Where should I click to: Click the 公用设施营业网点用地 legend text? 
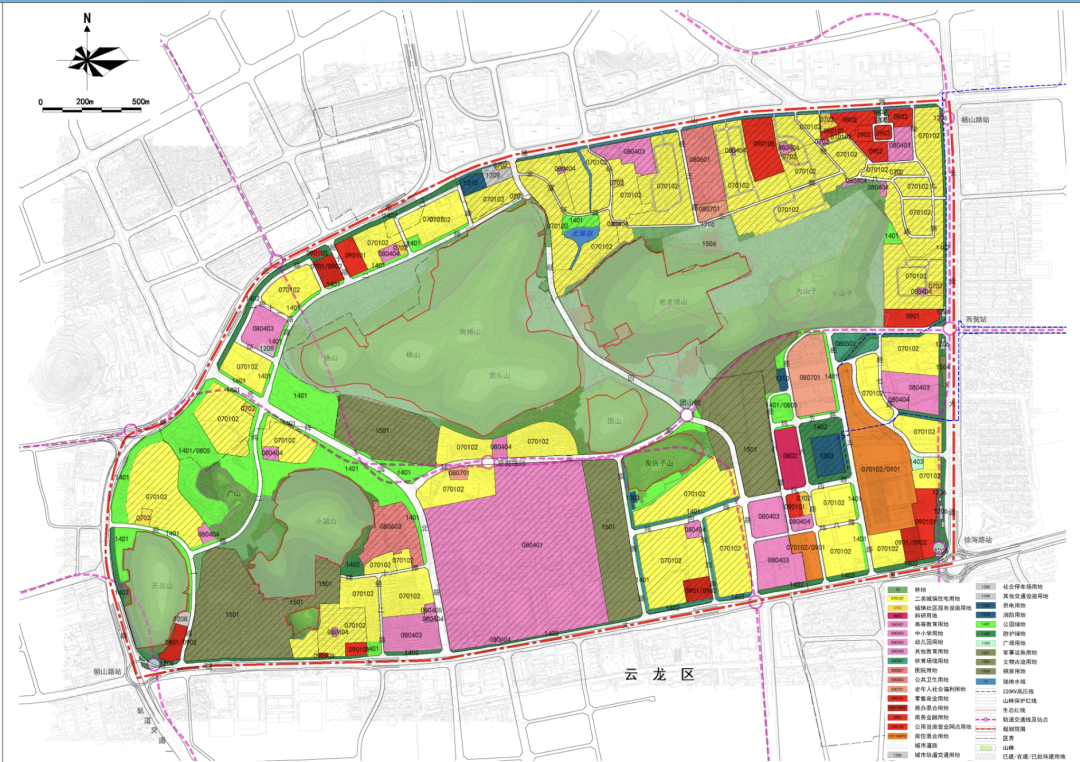click(943, 727)
